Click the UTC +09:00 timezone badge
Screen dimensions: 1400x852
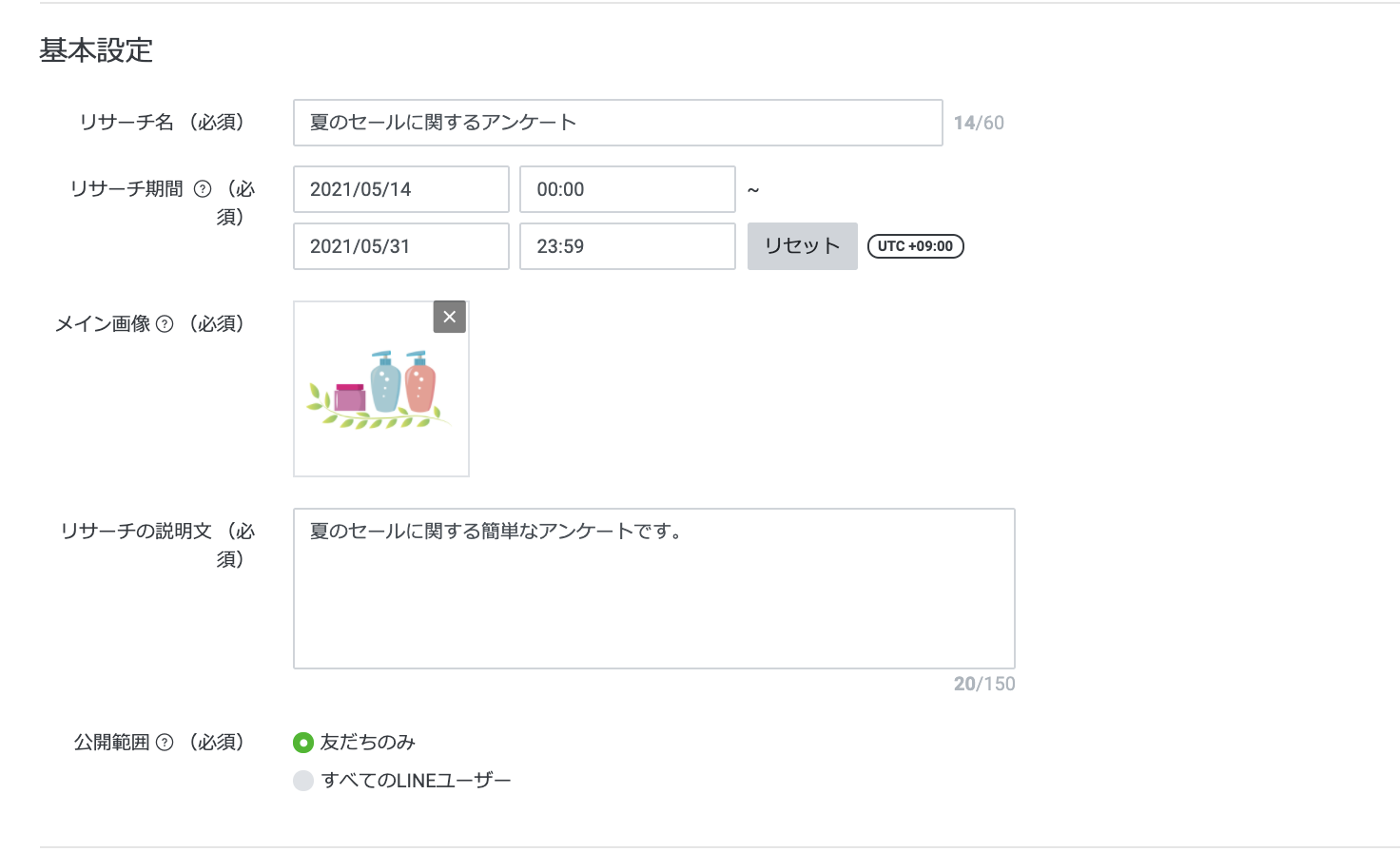click(915, 246)
